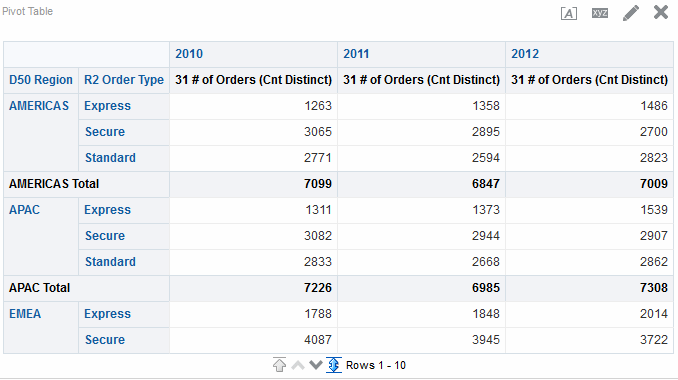Screen dimensions: 678x380
Task: Click value 2823 in 2012 column
Action: point(654,158)
